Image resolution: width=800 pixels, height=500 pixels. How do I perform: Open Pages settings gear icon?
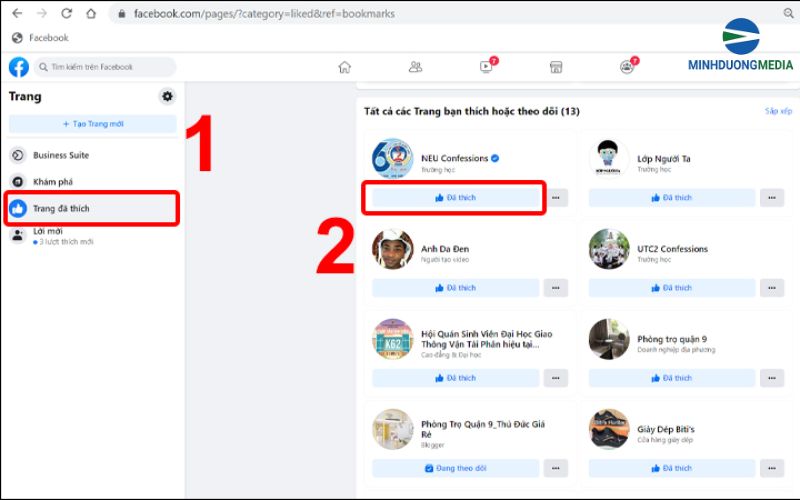[x=167, y=96]
